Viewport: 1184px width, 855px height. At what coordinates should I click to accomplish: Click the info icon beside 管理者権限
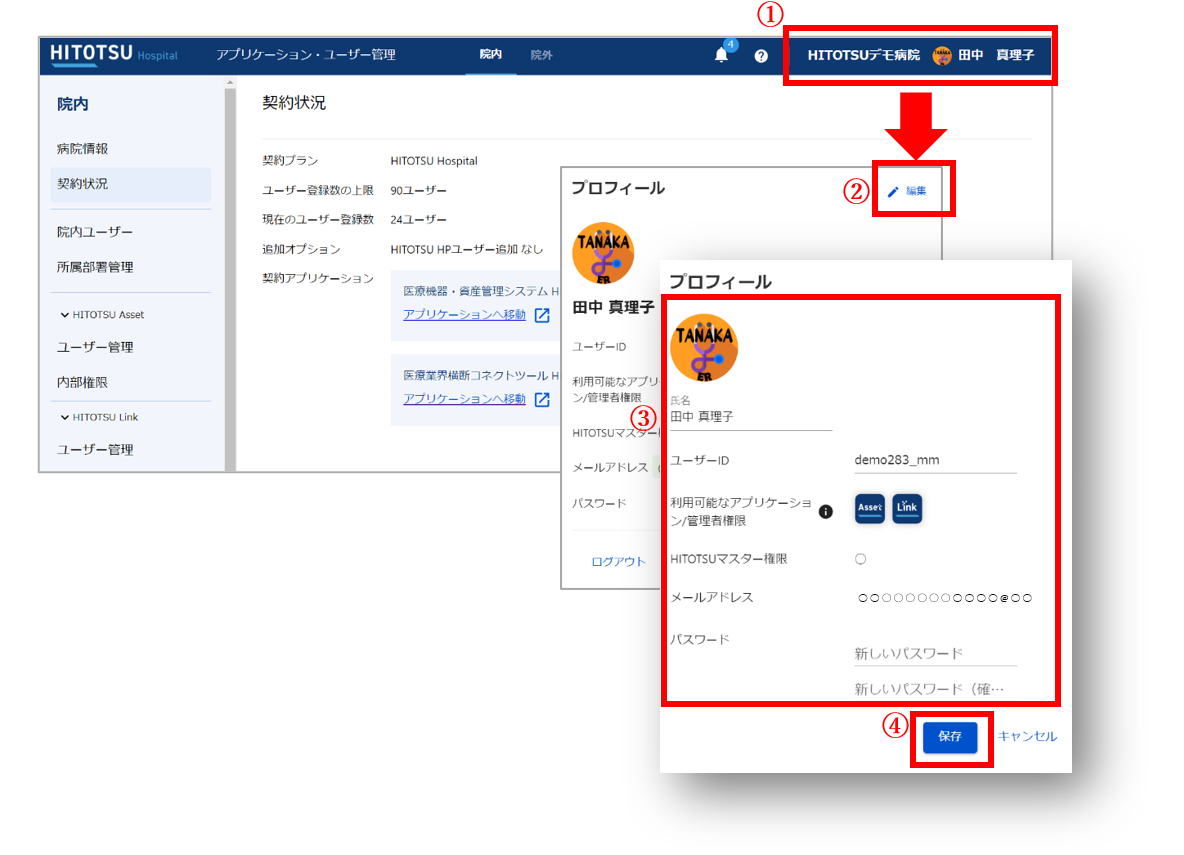tap(826, 512)
